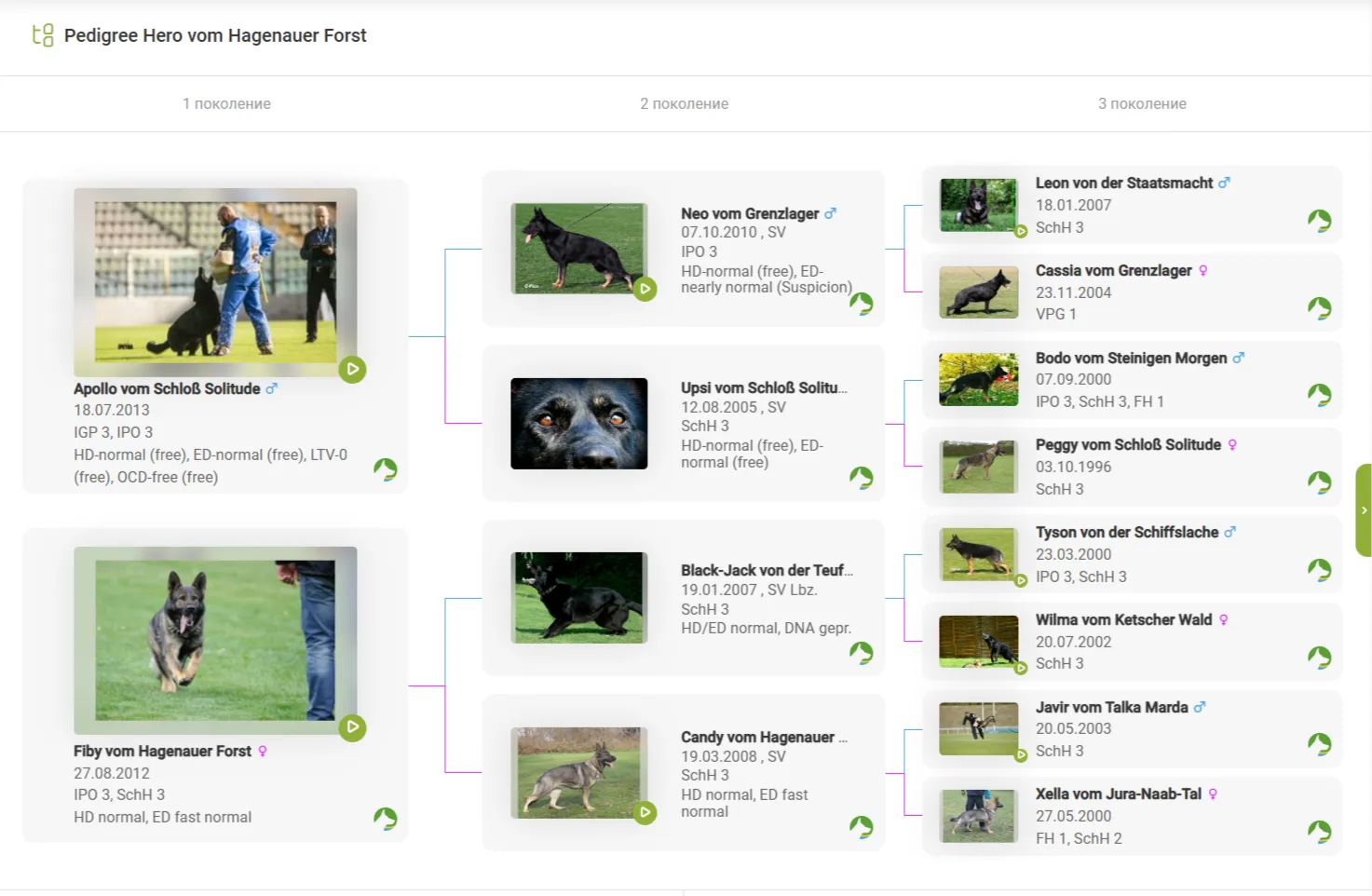Viewport: 1372px width, 896px height.
Task: Click the play icon on Candy vom Hagenauer's photo
Action: (x=645, y=813)
